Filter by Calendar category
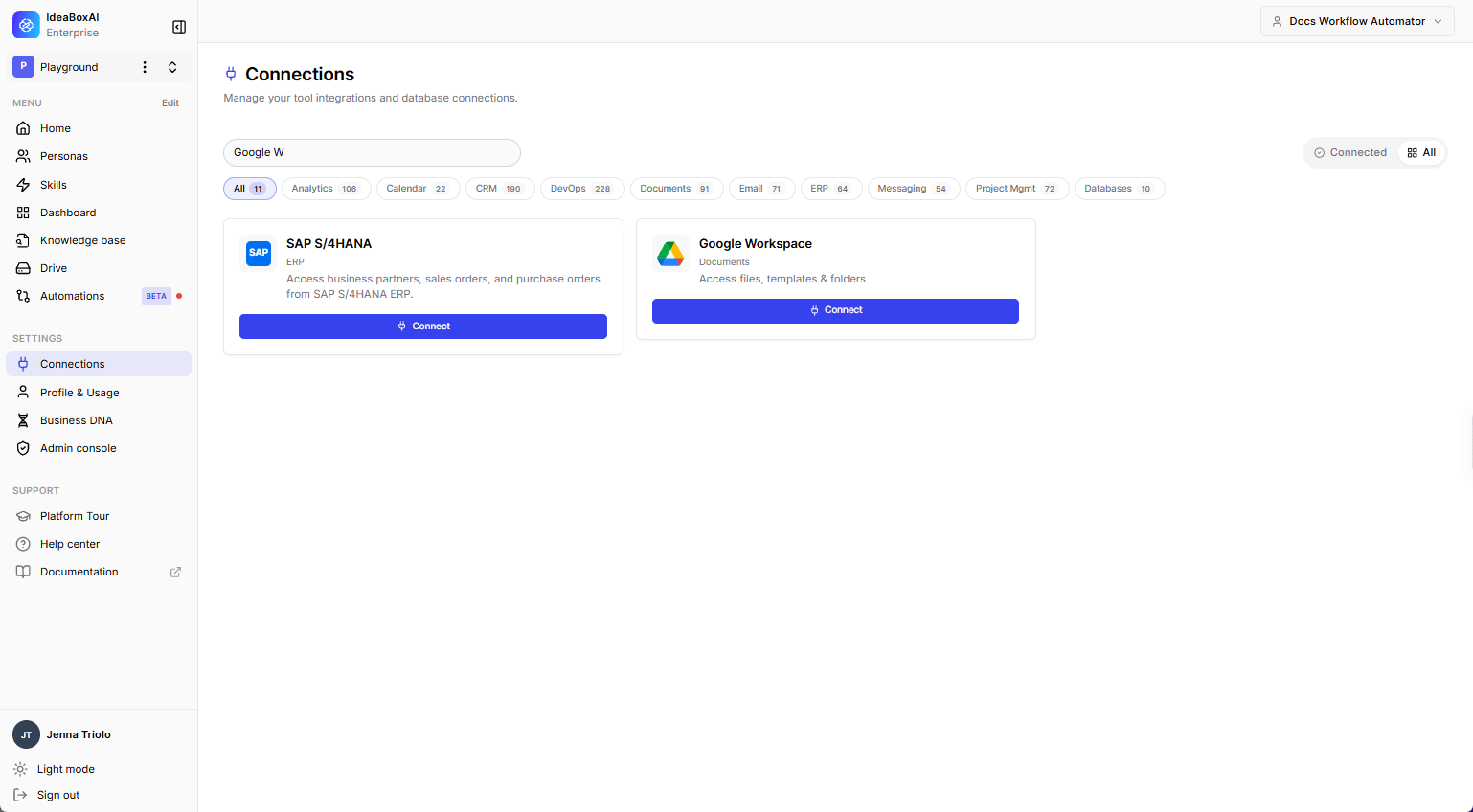This screenshot has height=812, width=1473. point(418,189)
